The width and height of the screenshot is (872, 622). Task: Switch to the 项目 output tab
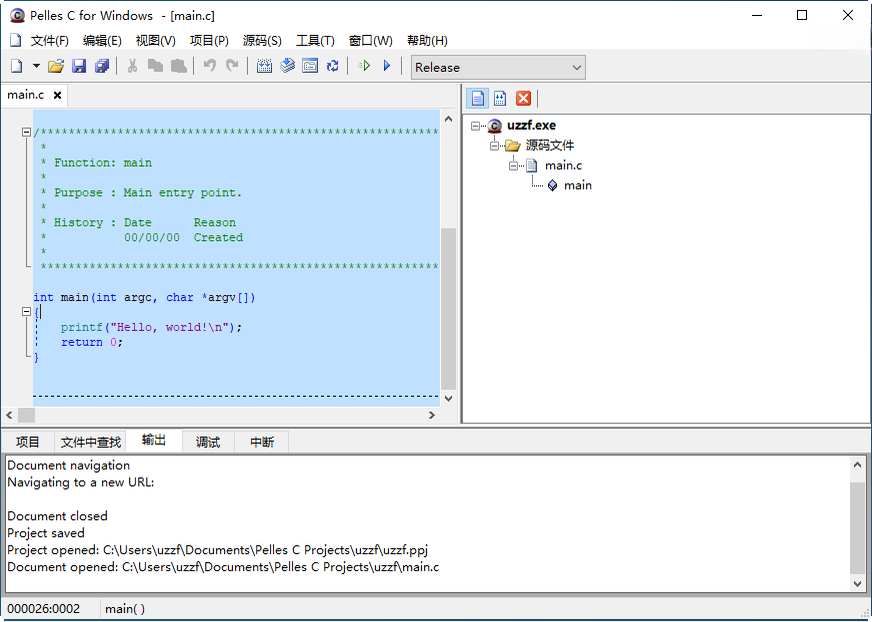point(28,442)
